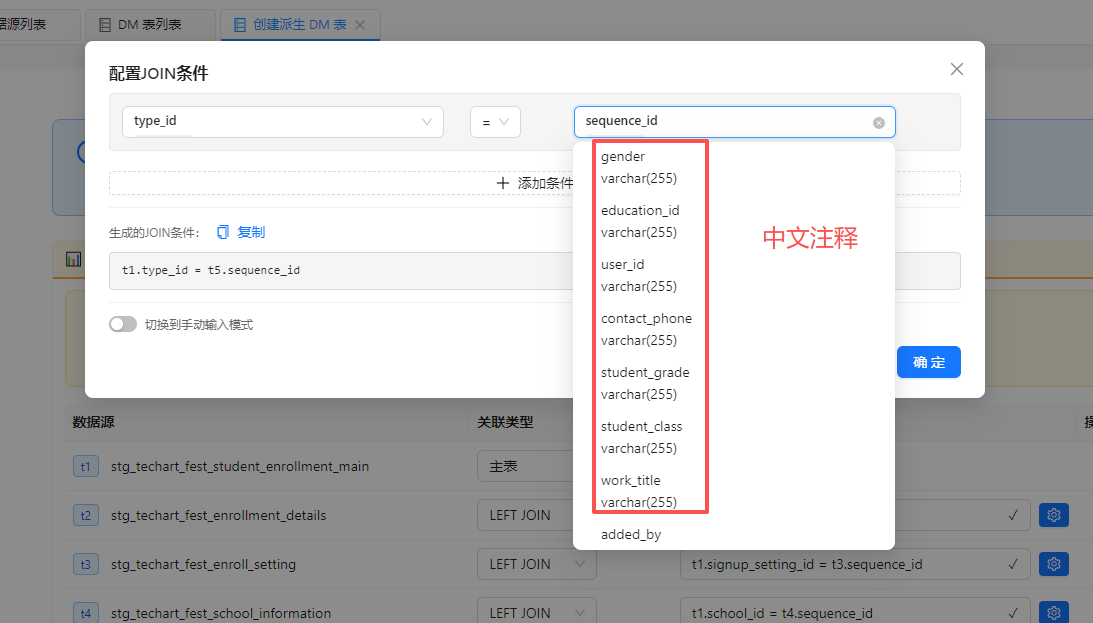1093x623 pixels.
Task: Toggle 切换到手动输入模式 switch
Action: (123, 324)
